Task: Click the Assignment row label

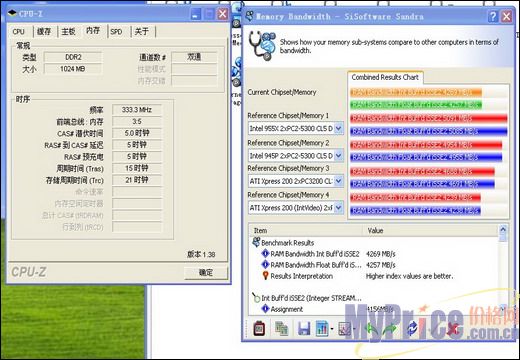Action: click(x=287, y=309)
